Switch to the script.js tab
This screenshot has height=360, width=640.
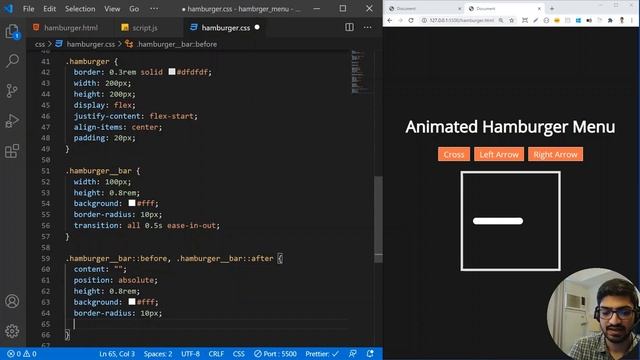point(145,27)
